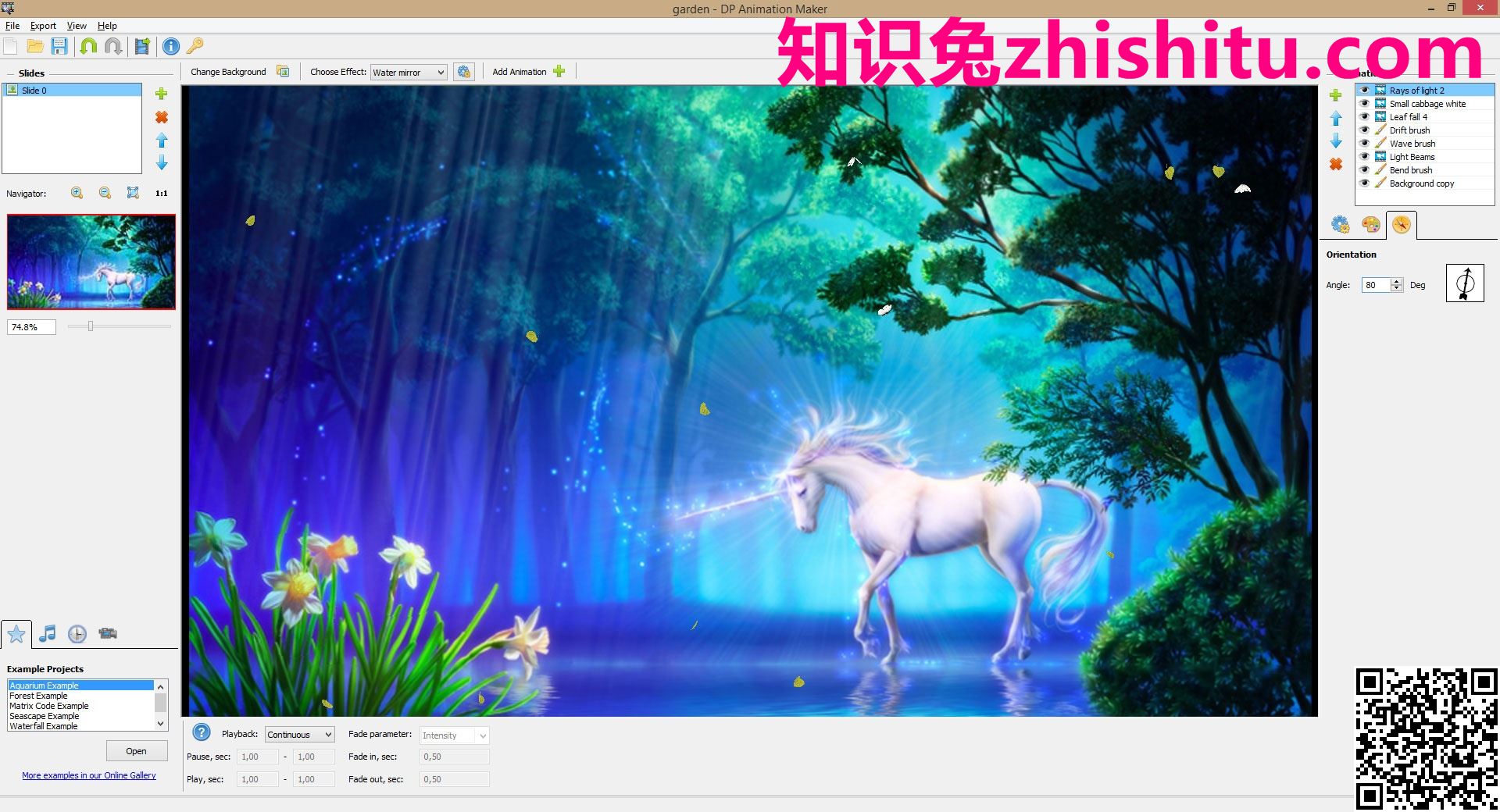Open the blue info icon
The width and height of the screenshot is (1500, 812).
pos(171,46)
